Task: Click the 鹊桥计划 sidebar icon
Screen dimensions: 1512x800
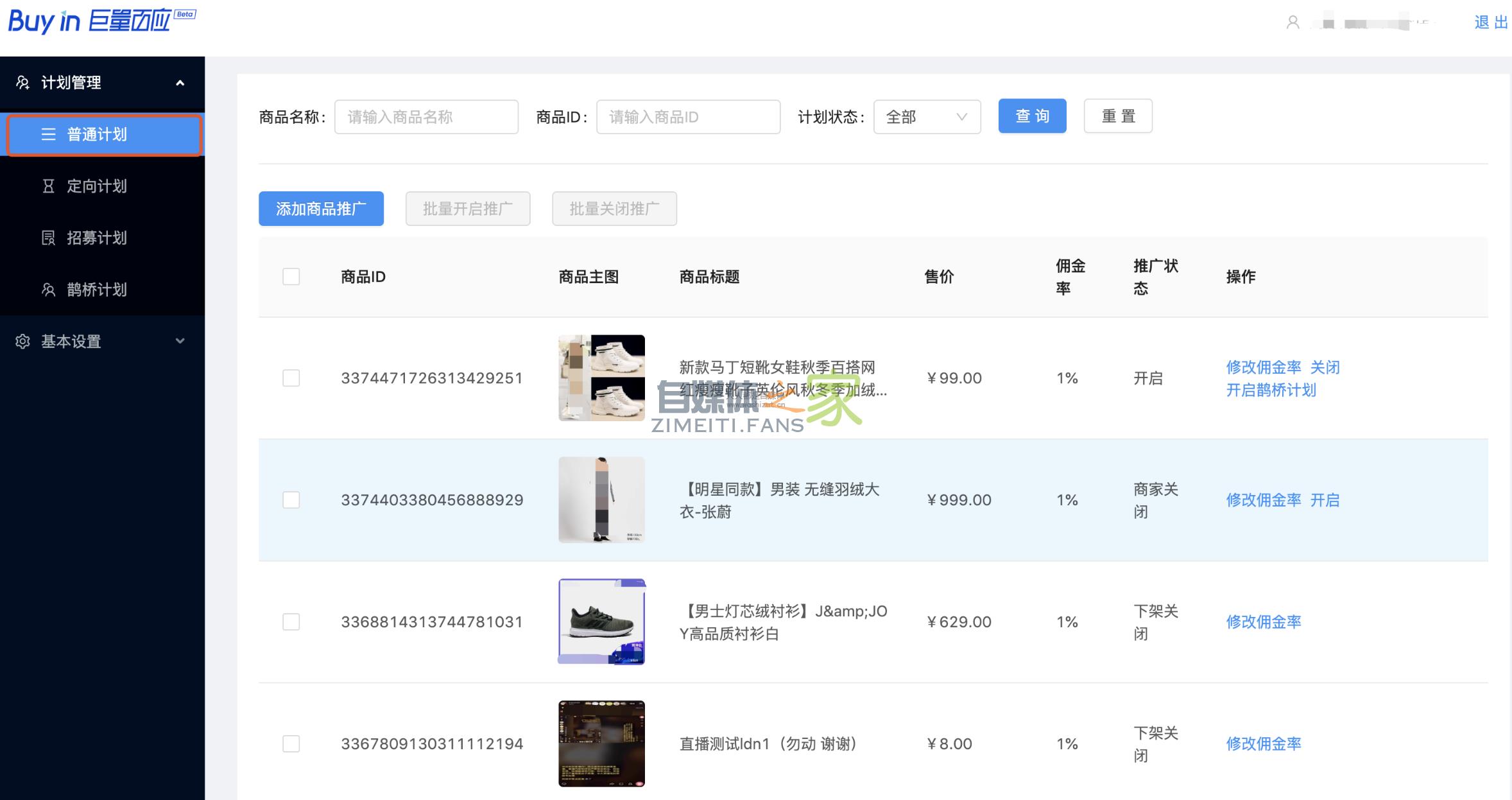Action: pyautogui.click(x=49, y=290)
